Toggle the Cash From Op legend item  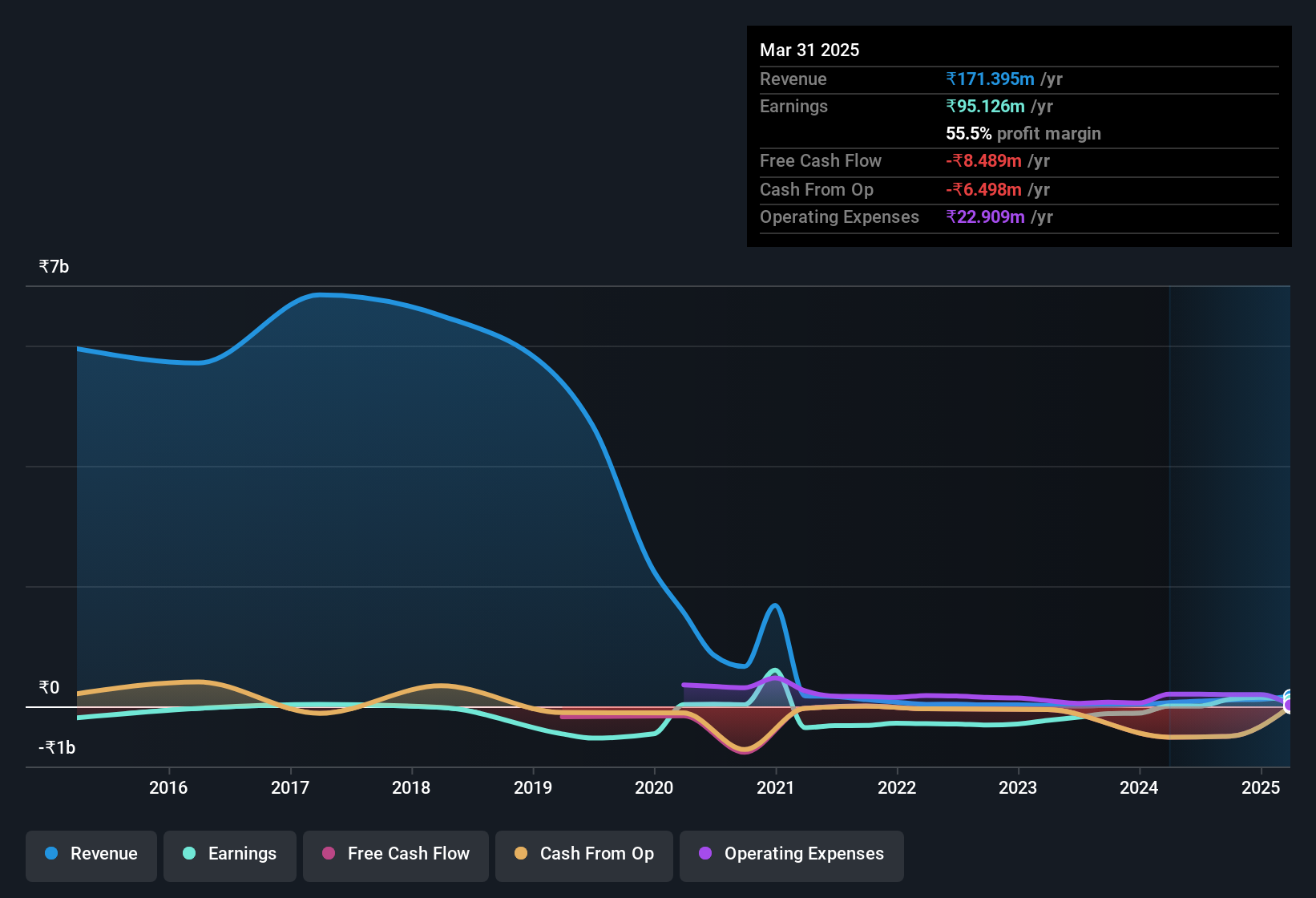pos(584,855)
